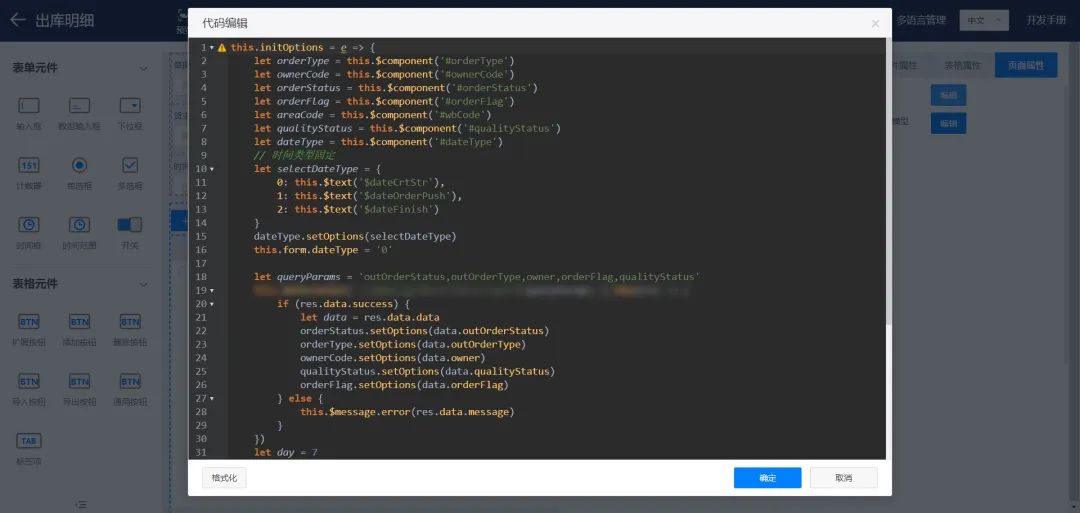Select the 输入框 input component icon

pyautogui.click(x=29, y=106)
